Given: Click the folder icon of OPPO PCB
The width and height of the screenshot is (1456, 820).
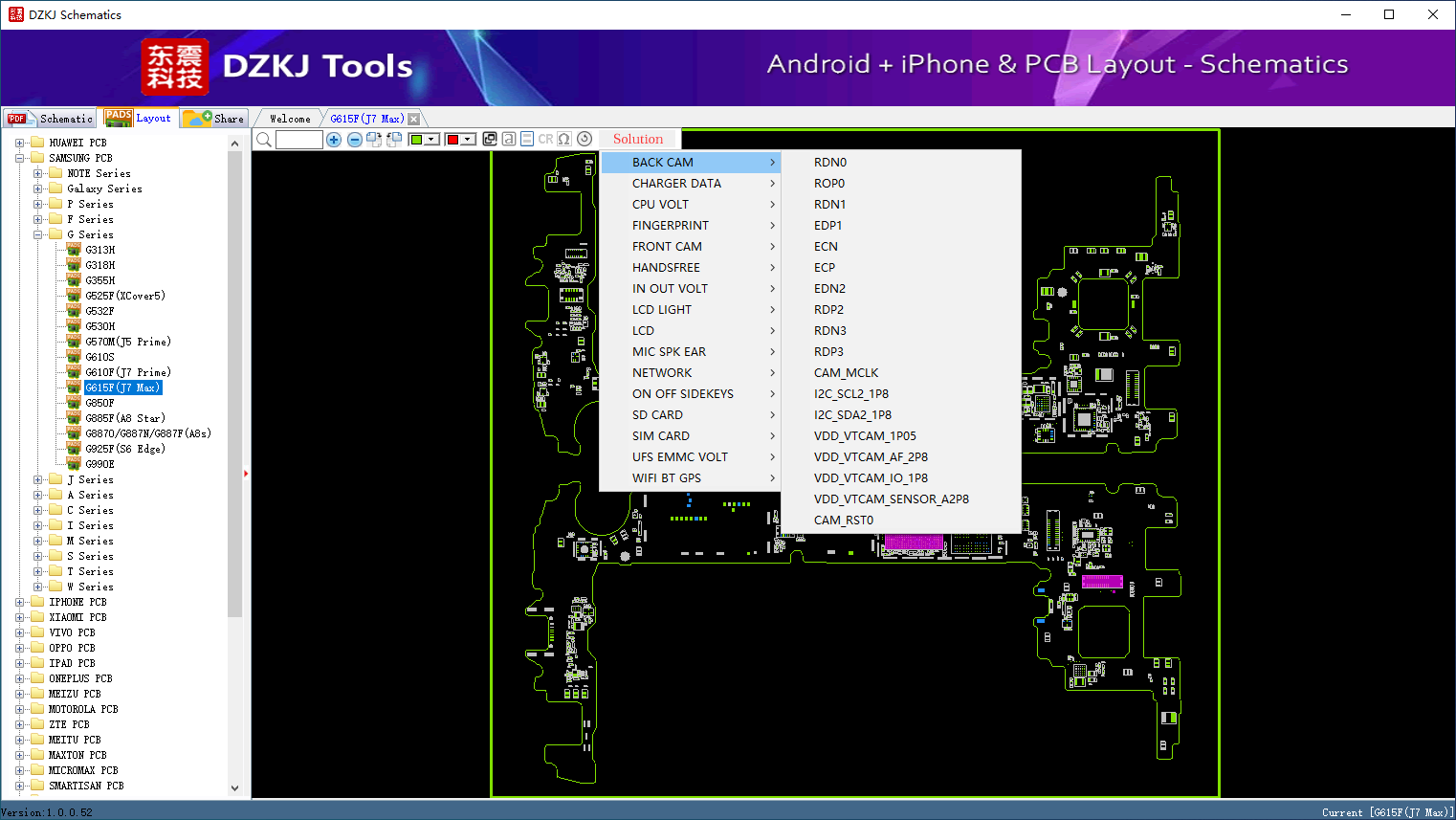Looking at the screenshot, I should tap(37, 648).
